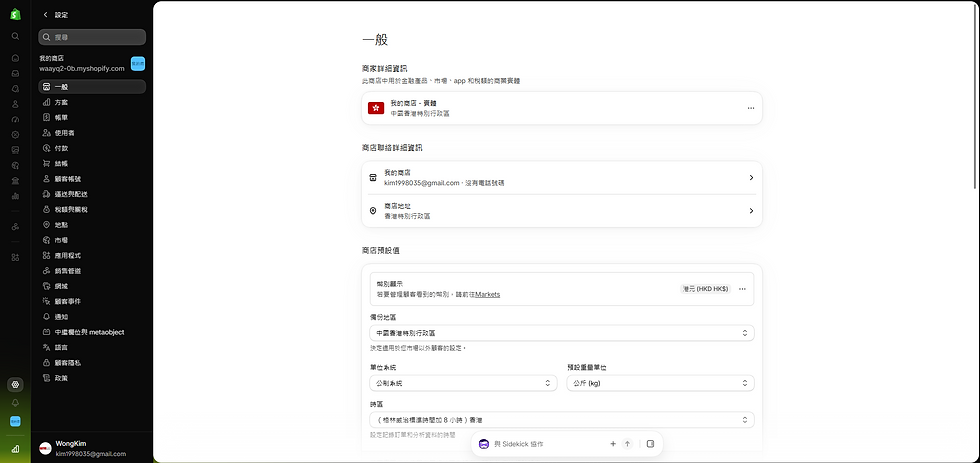This screenshot has height=463, width=980.
Task: Click the highlighted Settings gear in the rail
Action: [x=16, y=384]
